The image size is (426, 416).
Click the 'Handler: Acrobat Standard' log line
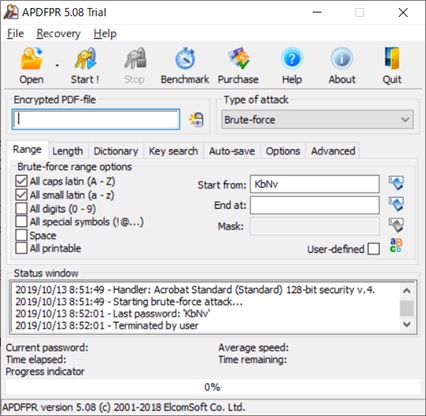coord(195,290)
